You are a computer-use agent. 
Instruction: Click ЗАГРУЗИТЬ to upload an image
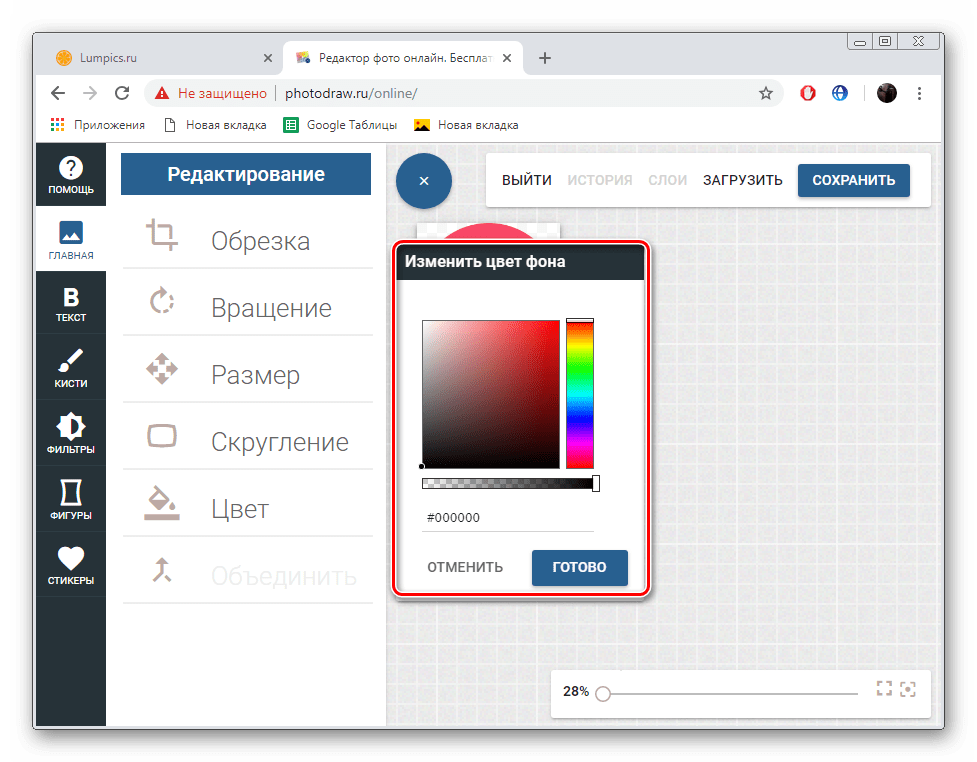tap(743, 180)
